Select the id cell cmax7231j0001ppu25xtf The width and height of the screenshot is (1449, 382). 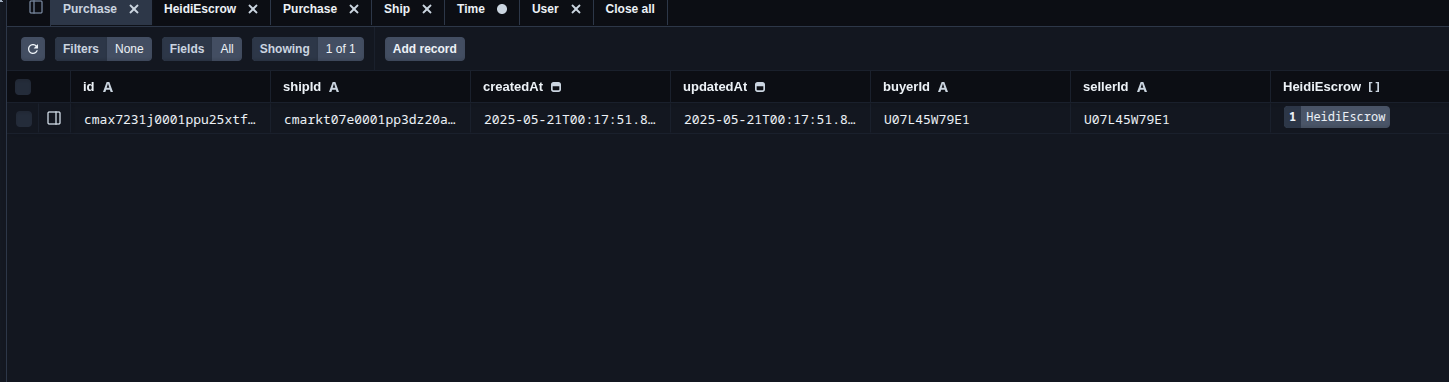tap(170, 119)
